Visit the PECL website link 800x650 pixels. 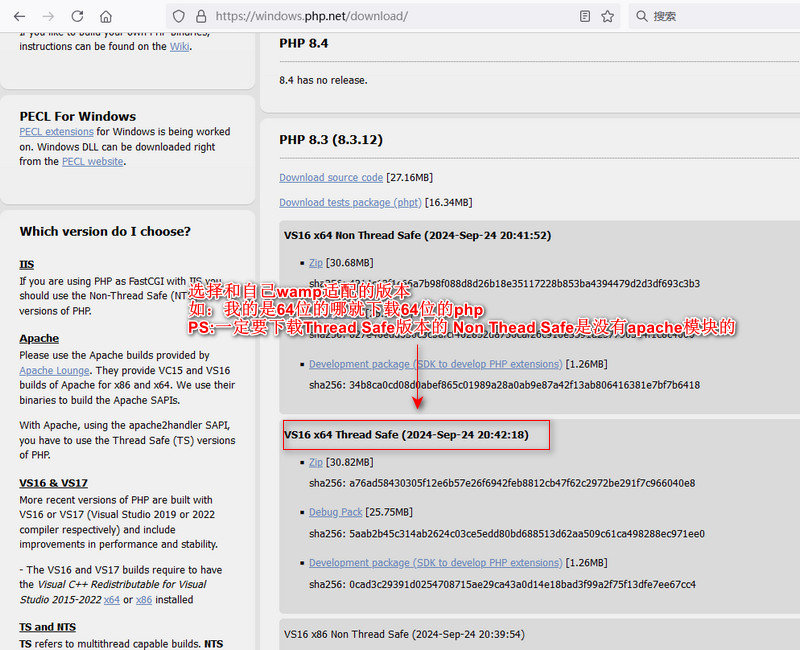[93, 161]
